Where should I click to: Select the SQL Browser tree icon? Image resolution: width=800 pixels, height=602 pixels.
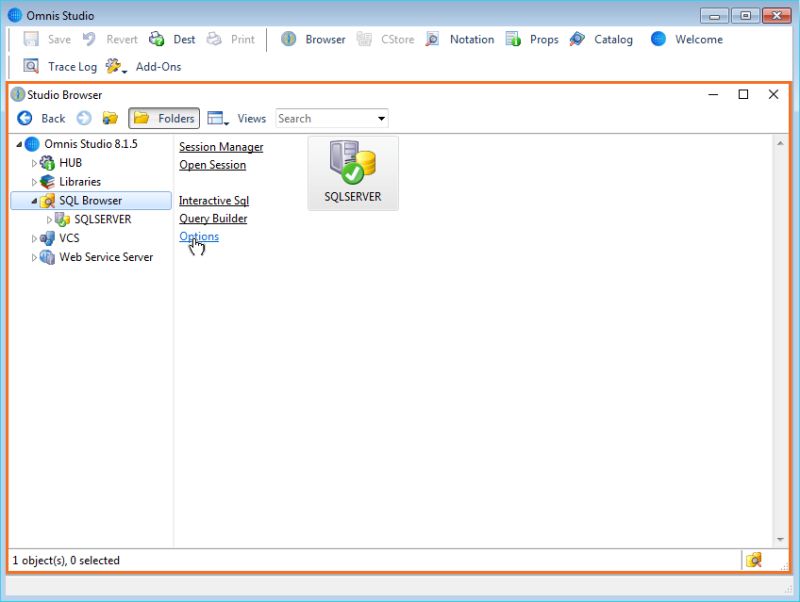pyautogui.click(x=47, y=200)
